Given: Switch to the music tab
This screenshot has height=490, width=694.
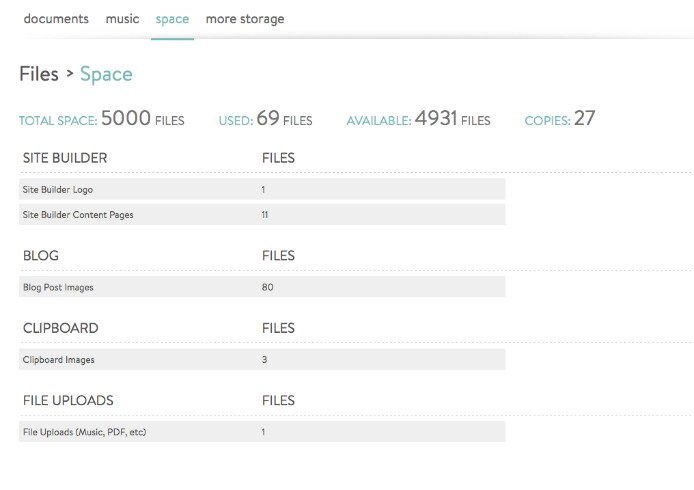Looking at the screenshot, I should click(122, 19).
